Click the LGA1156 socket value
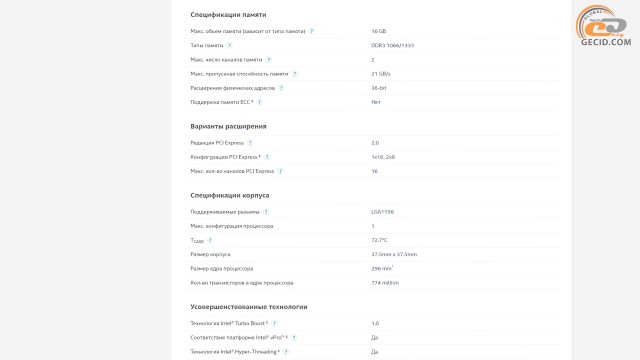This screenshot has width=640, height=360. pos(382,212)
